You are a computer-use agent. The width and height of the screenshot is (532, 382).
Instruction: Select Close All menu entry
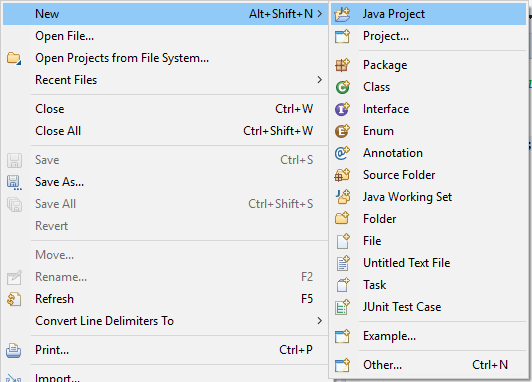[165, 131]
